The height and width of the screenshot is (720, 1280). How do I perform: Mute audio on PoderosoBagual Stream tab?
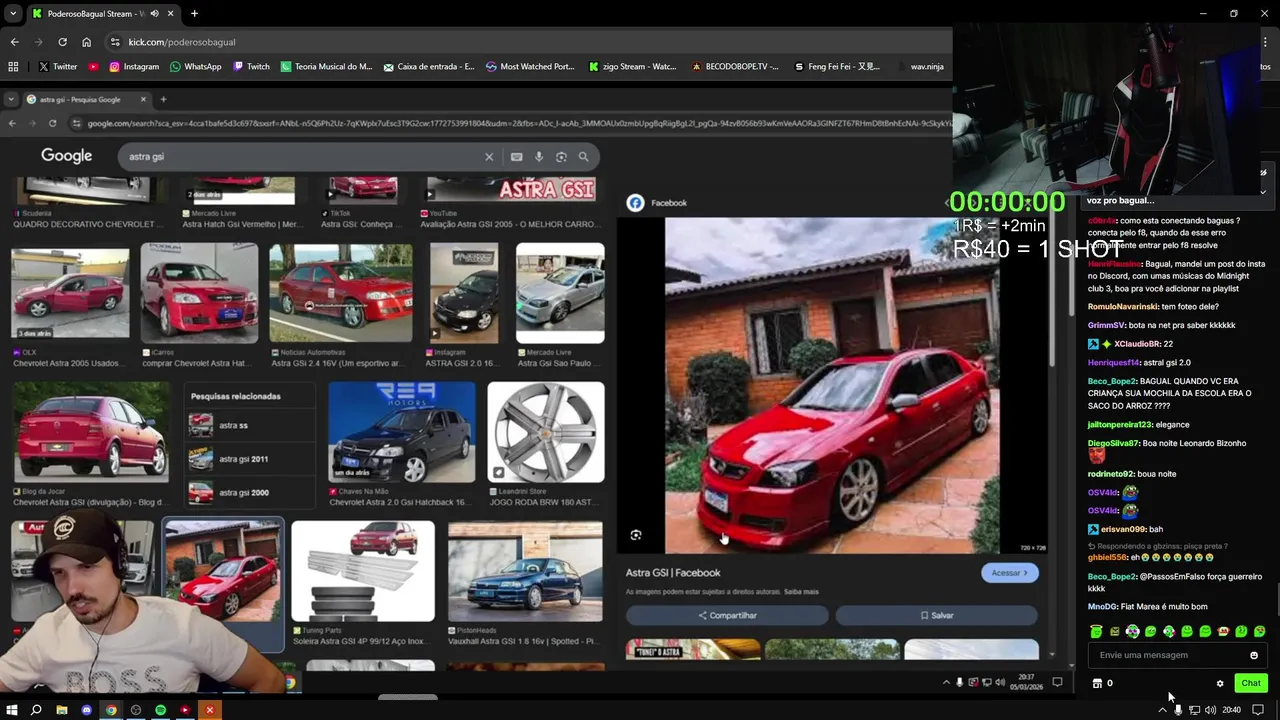(x=154, y=14)
